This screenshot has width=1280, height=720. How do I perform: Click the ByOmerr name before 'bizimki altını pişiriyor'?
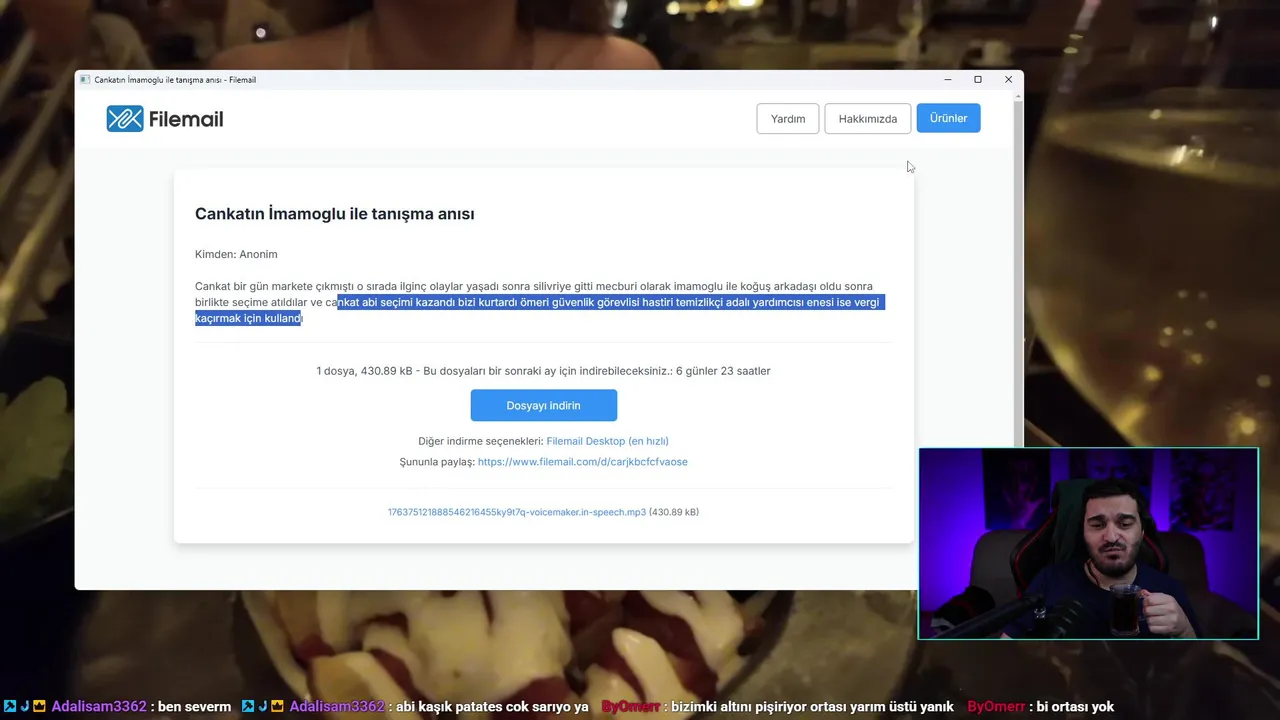[631, 706]
